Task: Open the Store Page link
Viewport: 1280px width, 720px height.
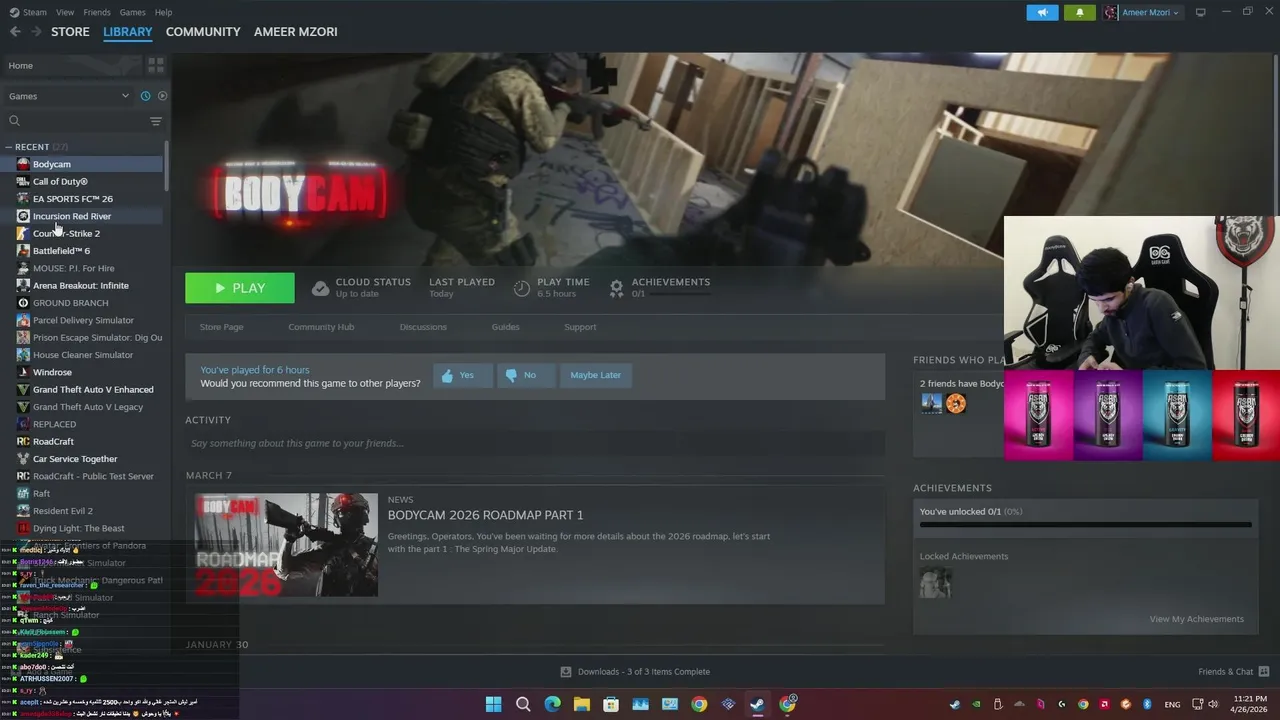Action: coord(221,327)
